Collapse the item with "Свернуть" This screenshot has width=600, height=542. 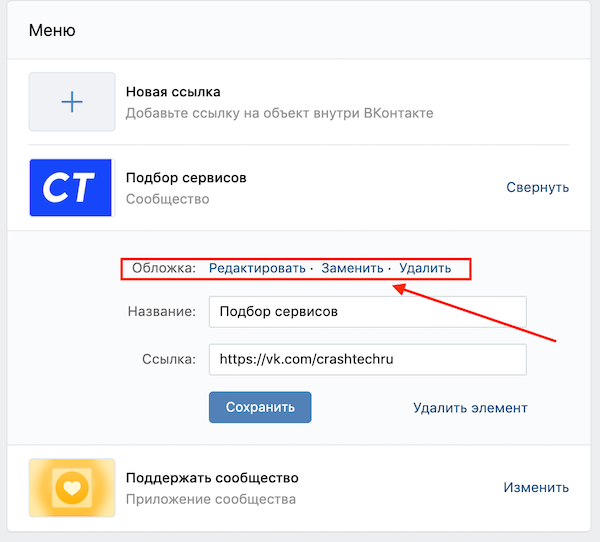537,187
